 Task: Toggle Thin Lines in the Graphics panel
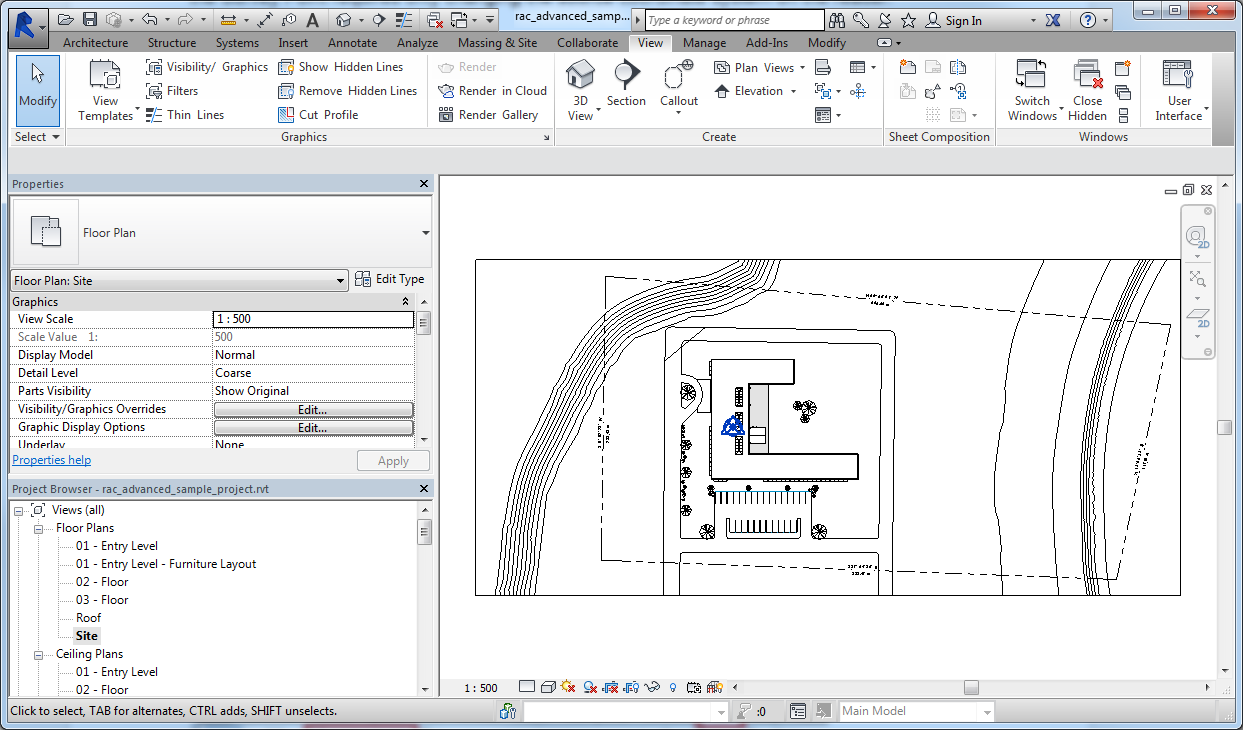(x=185, y=115)
